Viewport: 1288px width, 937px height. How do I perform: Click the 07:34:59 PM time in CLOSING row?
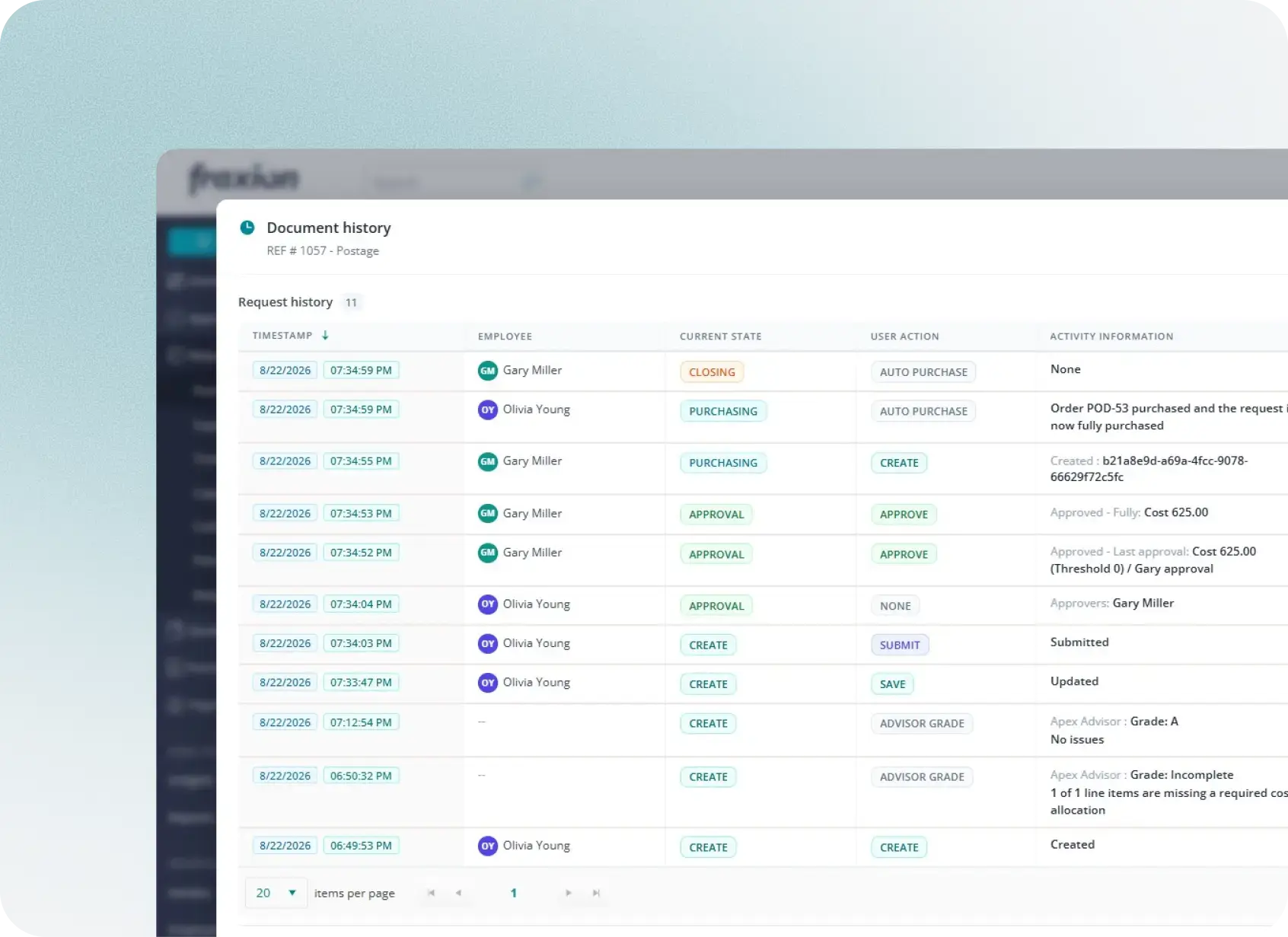(x=361, y=371)
